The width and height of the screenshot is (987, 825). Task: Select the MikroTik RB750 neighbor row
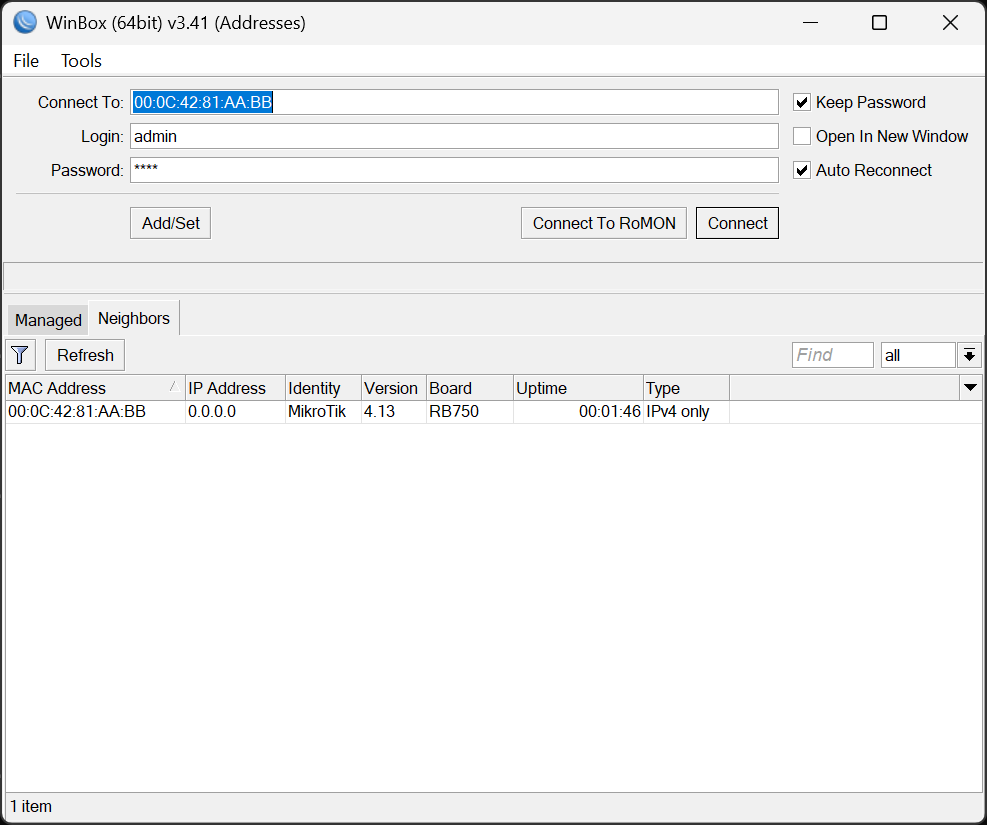(300, 410)
